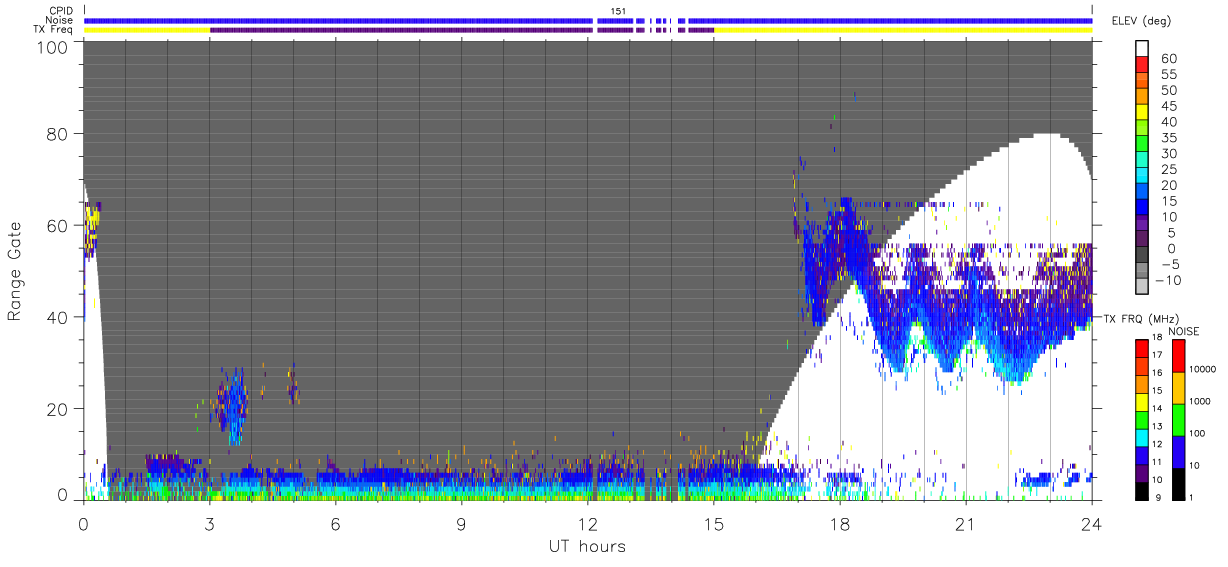1228x567 pixels.
Task: Select ELEV colorbar segment between 40 and 45
Action: coord(1144,113)
